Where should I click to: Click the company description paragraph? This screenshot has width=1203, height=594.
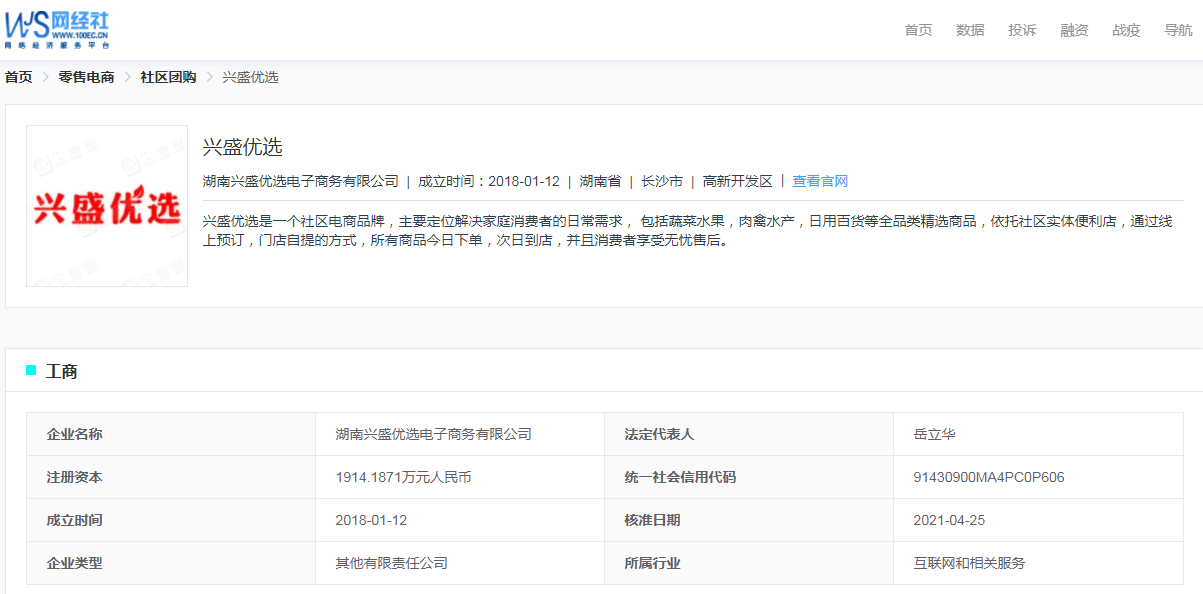(x=690, y=230)
